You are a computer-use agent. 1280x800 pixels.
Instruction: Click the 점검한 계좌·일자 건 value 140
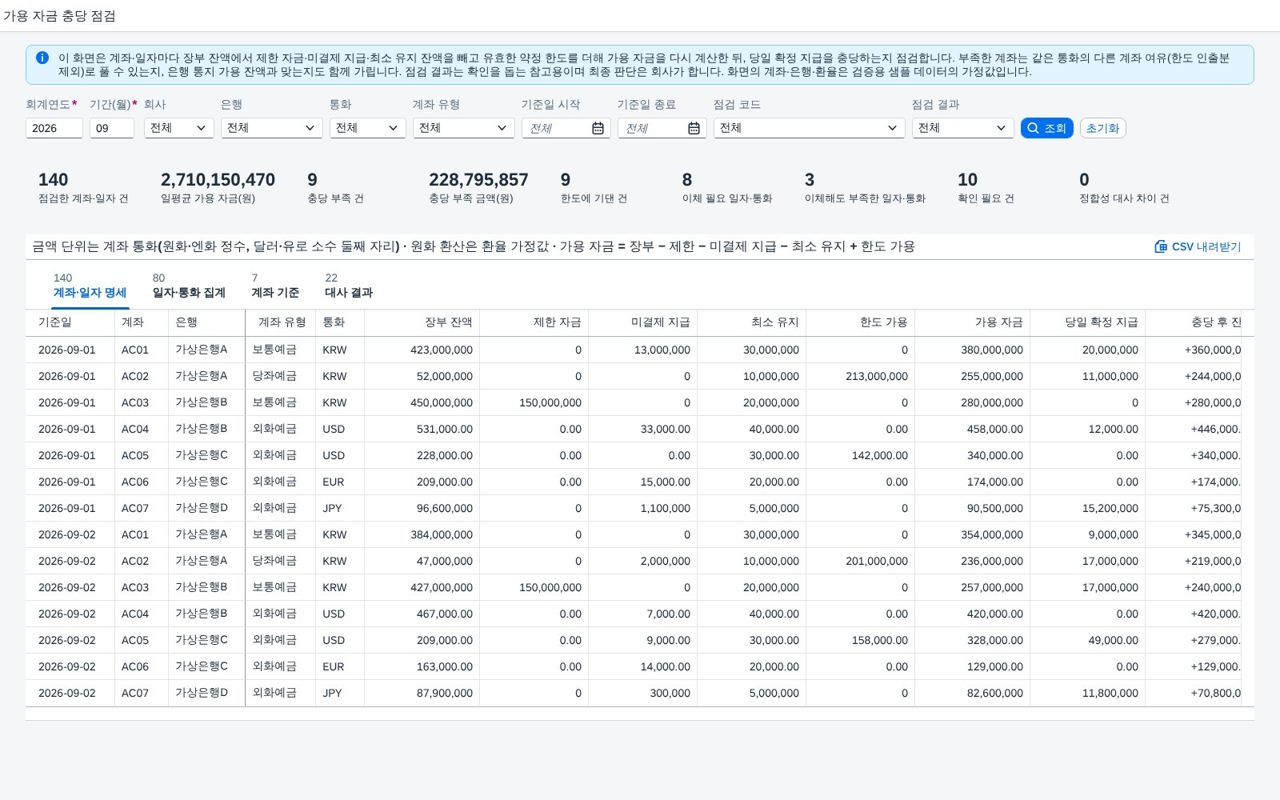coord(53,180)
